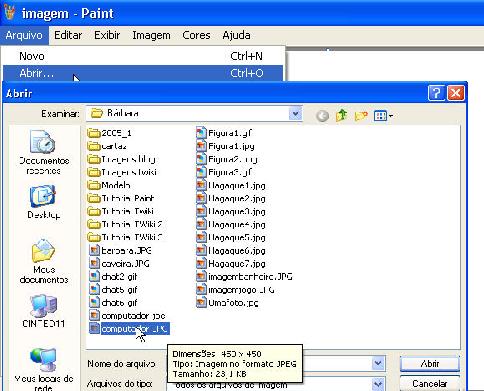The image size is (484, 391).
Task: Select the Tutorial Twiki folder
Action: coord(121,211)
